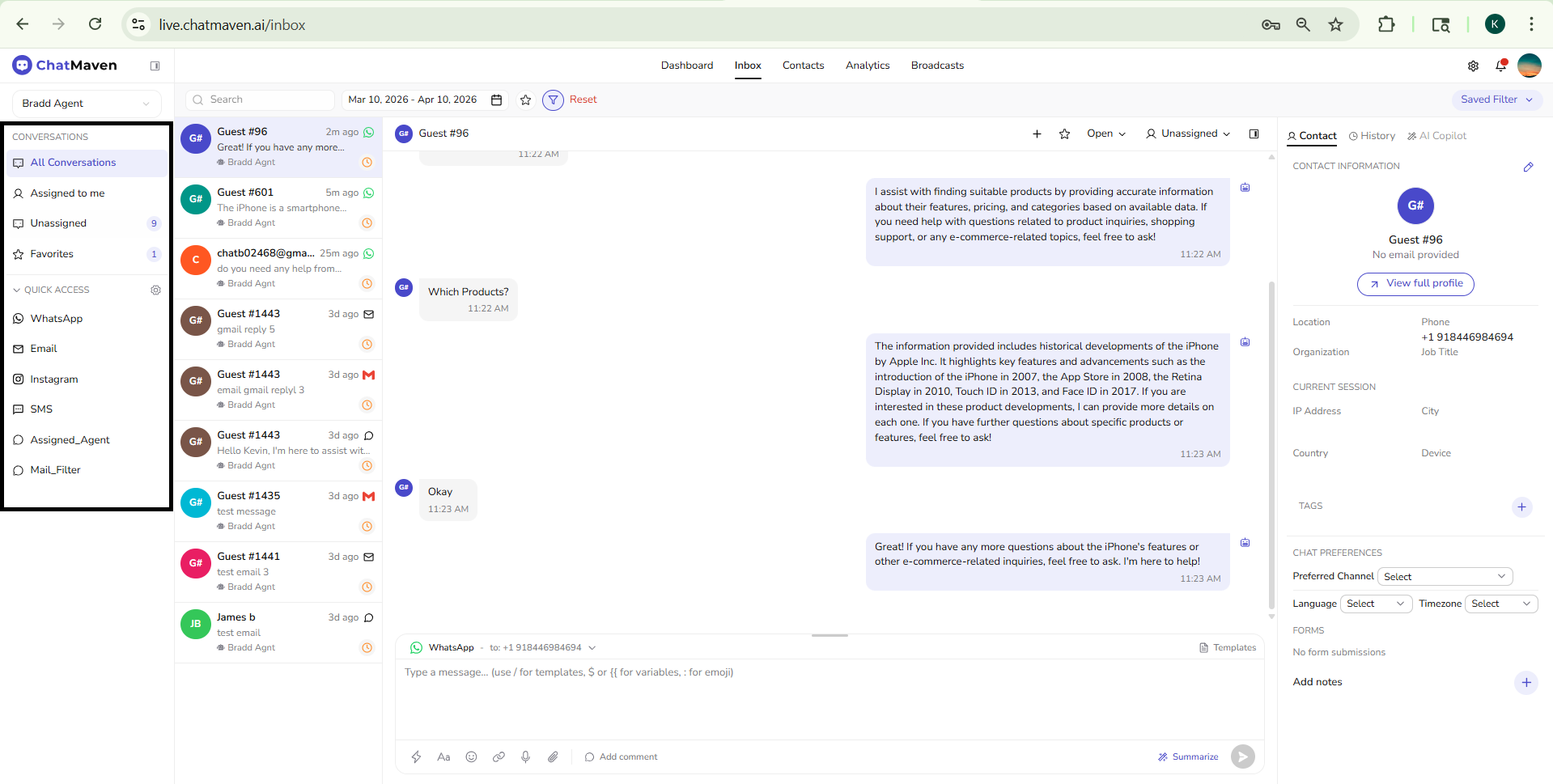Click the microphone voice record icon
Viewport: 1553px width, 784px height.
(x=525, y=757)
